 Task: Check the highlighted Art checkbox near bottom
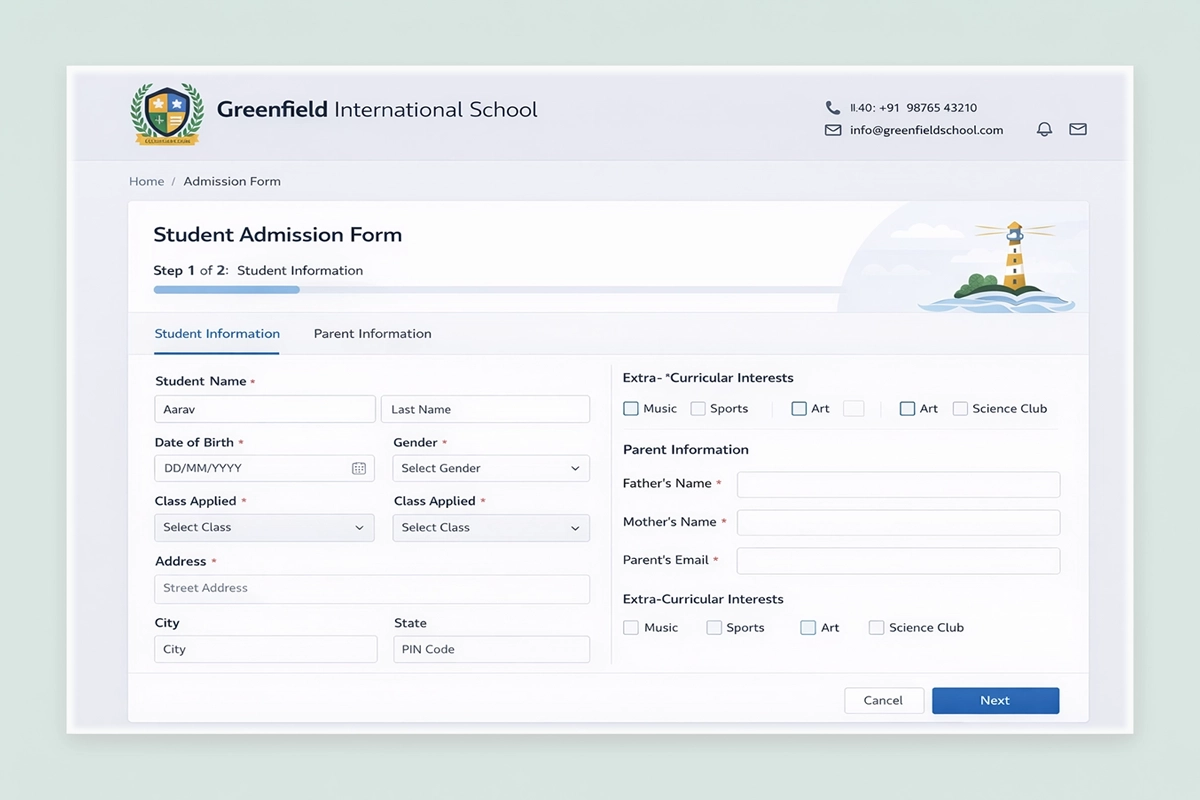[x=806, y=627]
